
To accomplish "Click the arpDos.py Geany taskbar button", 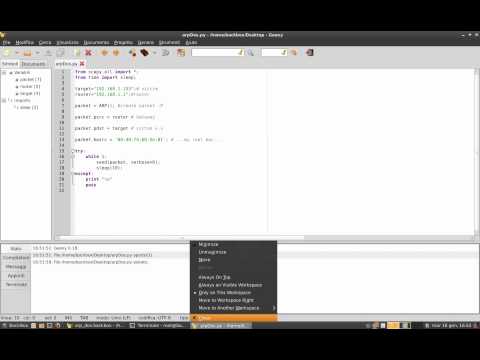I will [x=222, y=325].
